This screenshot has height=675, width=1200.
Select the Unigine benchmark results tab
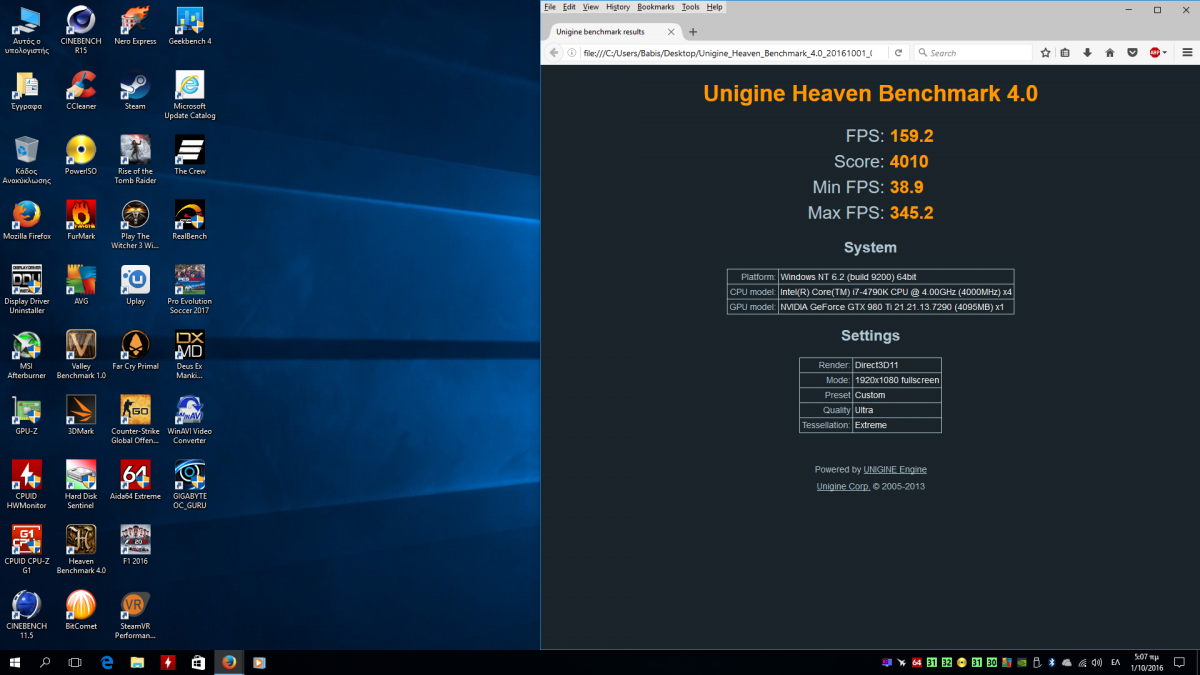[x=612, y=31]
